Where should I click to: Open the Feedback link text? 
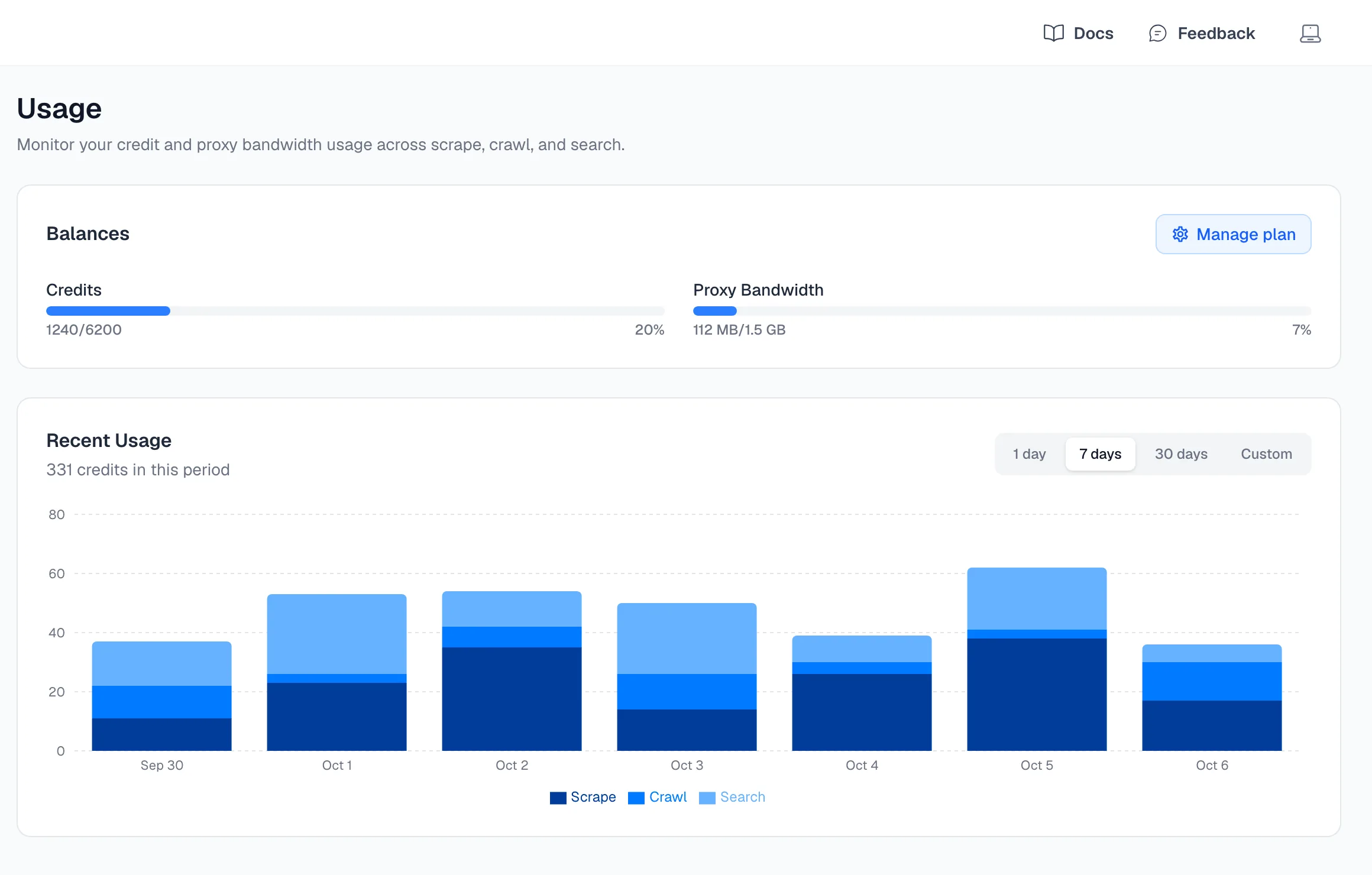tap(1216, 33)
